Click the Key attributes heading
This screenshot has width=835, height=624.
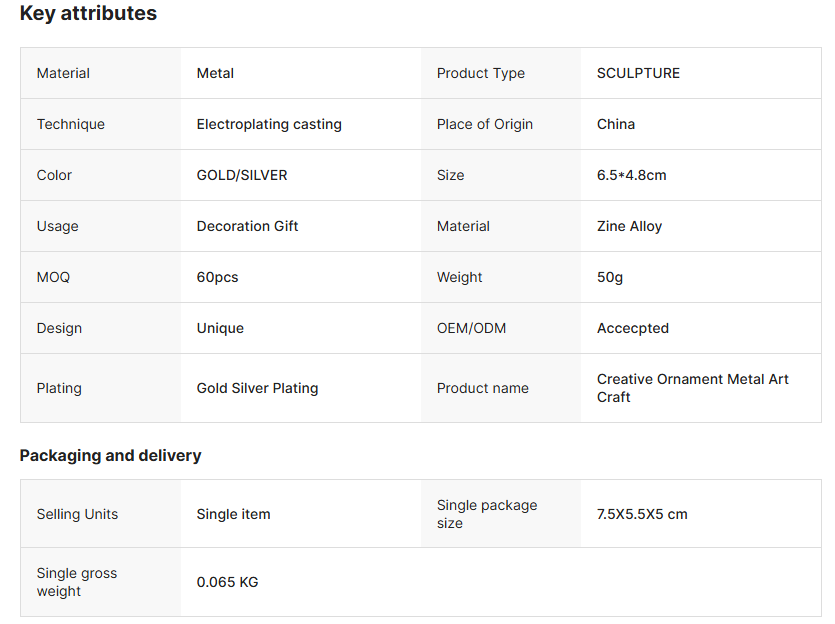click(88, 14)
